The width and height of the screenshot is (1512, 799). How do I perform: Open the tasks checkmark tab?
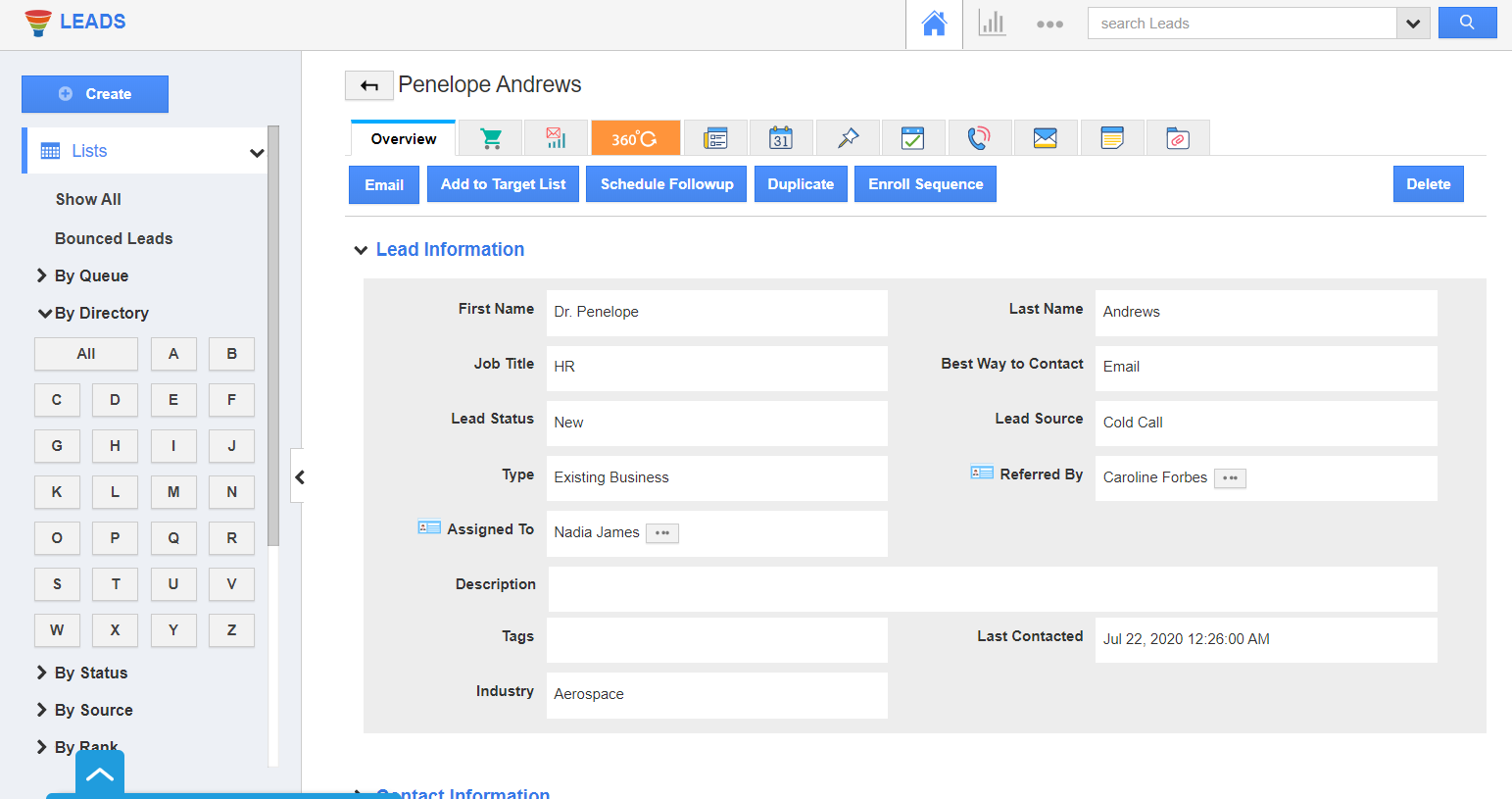point(913,138)
